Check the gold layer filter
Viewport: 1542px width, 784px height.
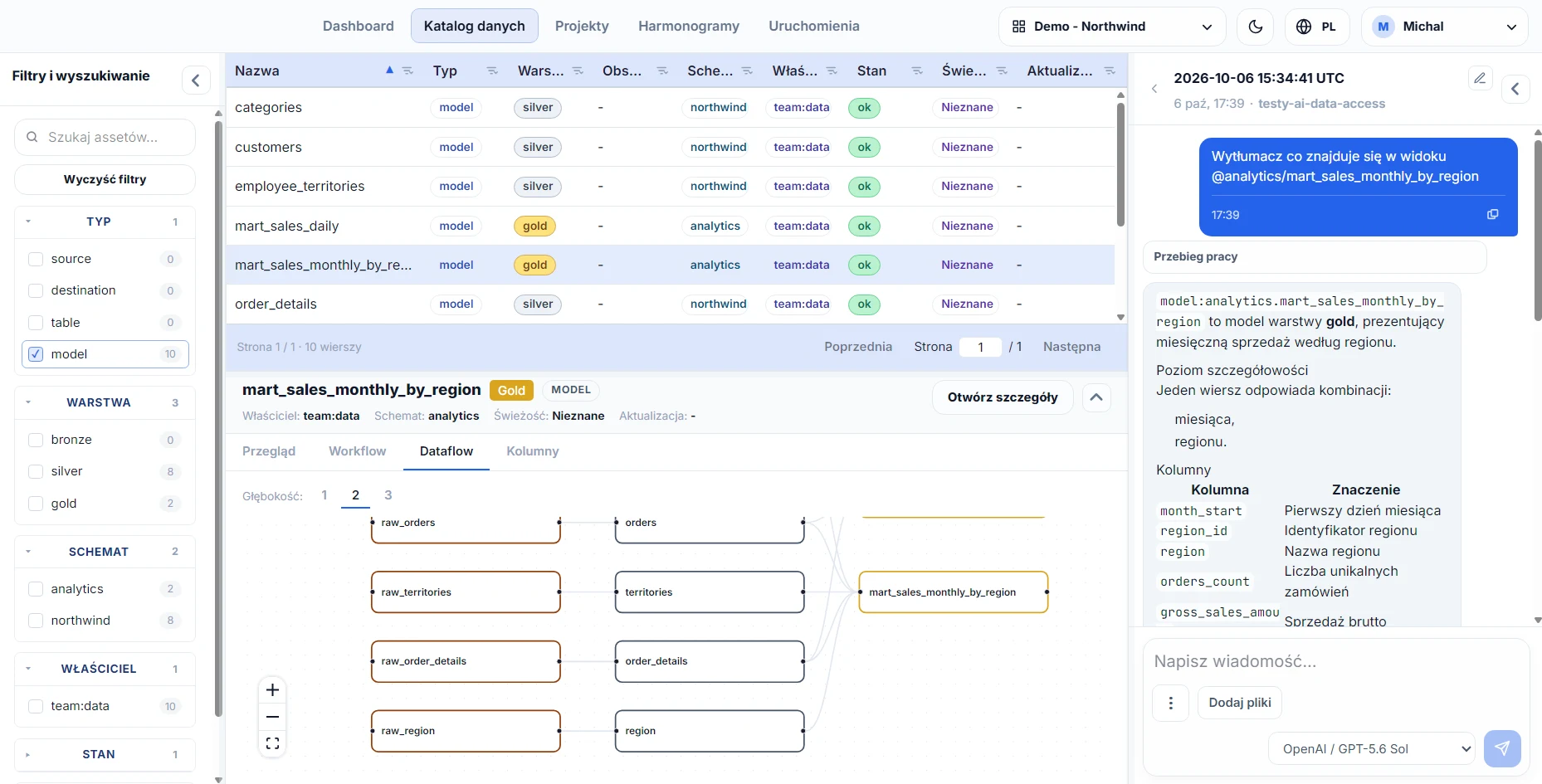pyautogui.click(x=36, y=504)
